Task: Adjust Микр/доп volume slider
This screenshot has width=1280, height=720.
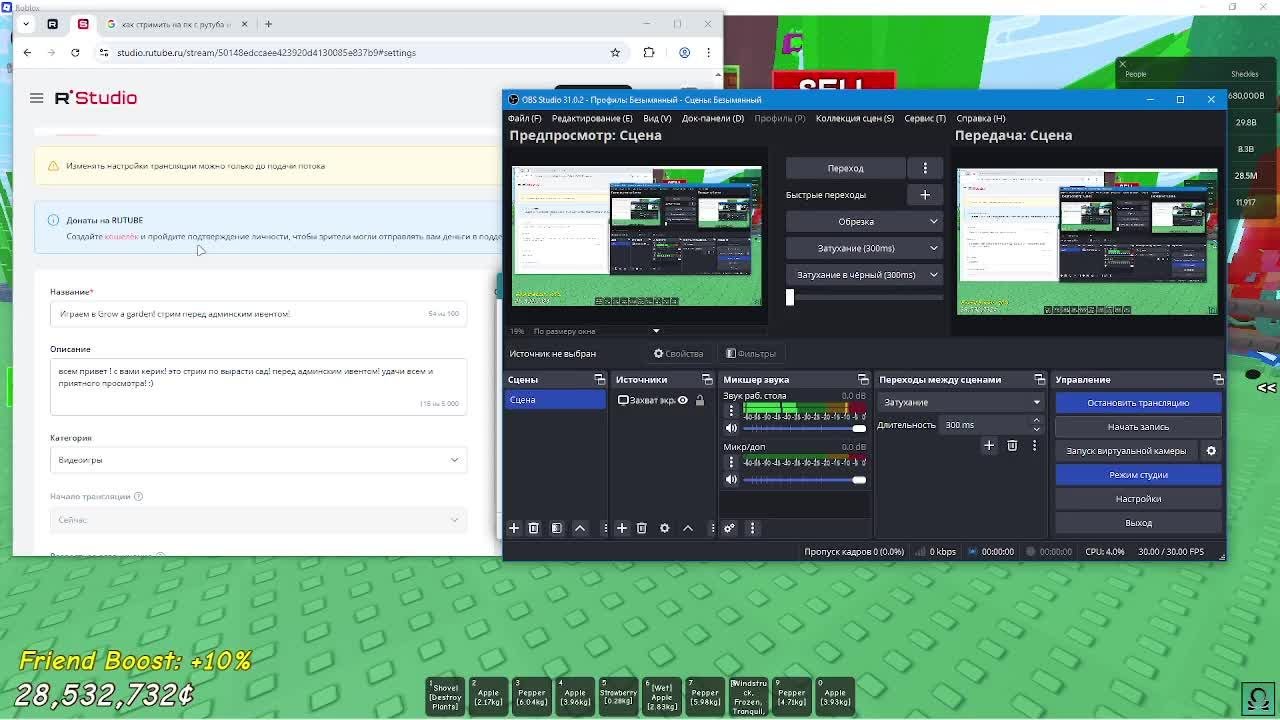Action: 804,480
